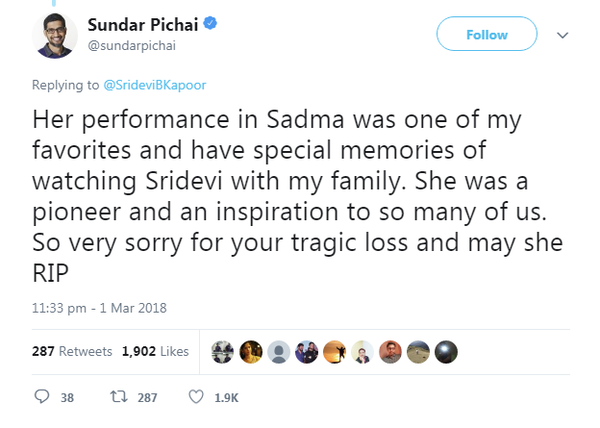View the 287 Retweets list
600x428 pixels.
72,351
